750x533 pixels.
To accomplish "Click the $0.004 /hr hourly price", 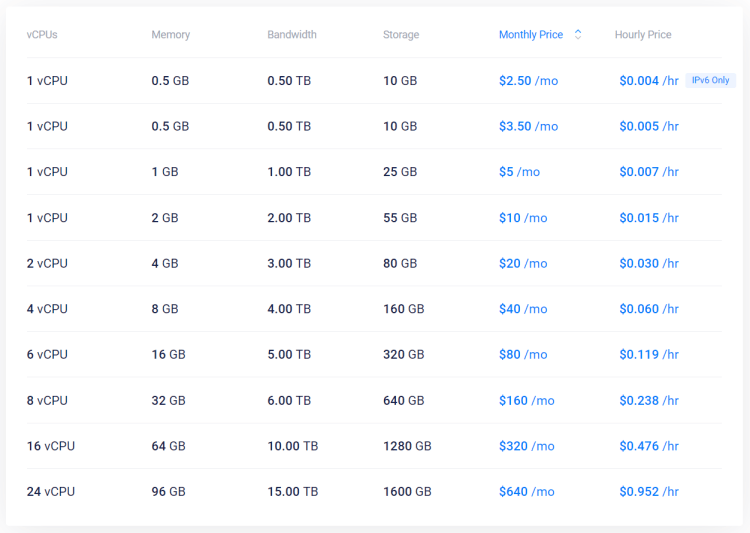I will click(649, 80).
